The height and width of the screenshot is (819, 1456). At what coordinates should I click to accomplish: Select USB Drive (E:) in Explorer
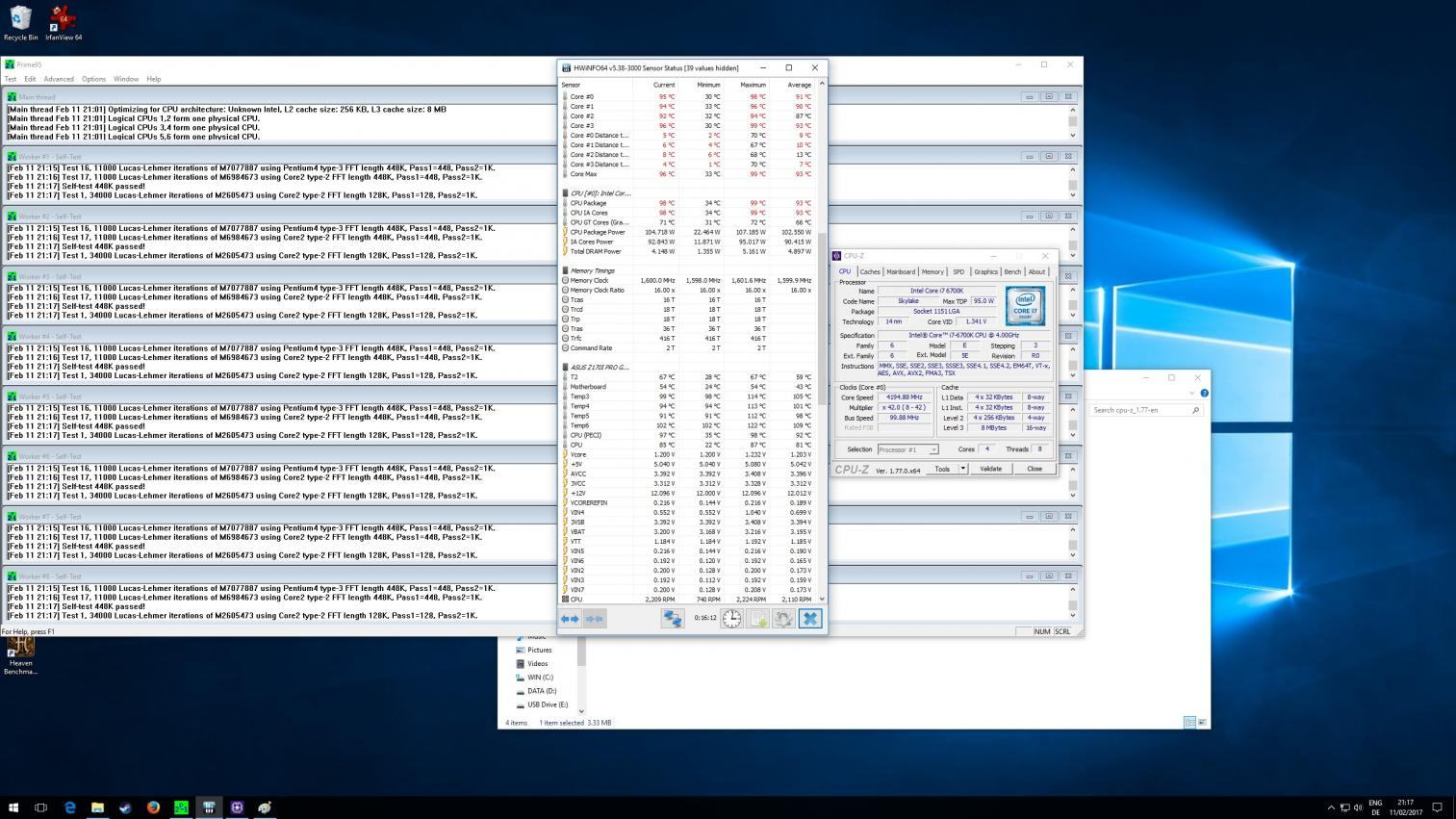[x=547, y=704]
